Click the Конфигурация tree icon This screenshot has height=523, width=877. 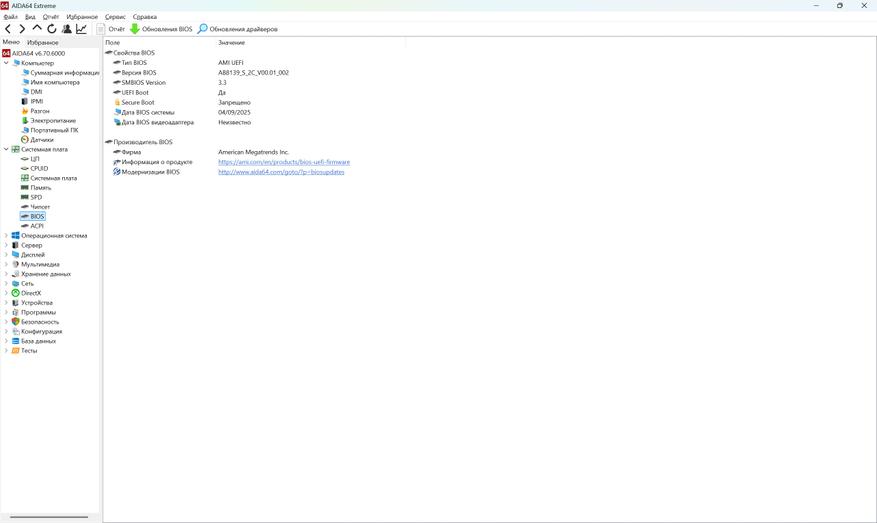coord(16,331)
